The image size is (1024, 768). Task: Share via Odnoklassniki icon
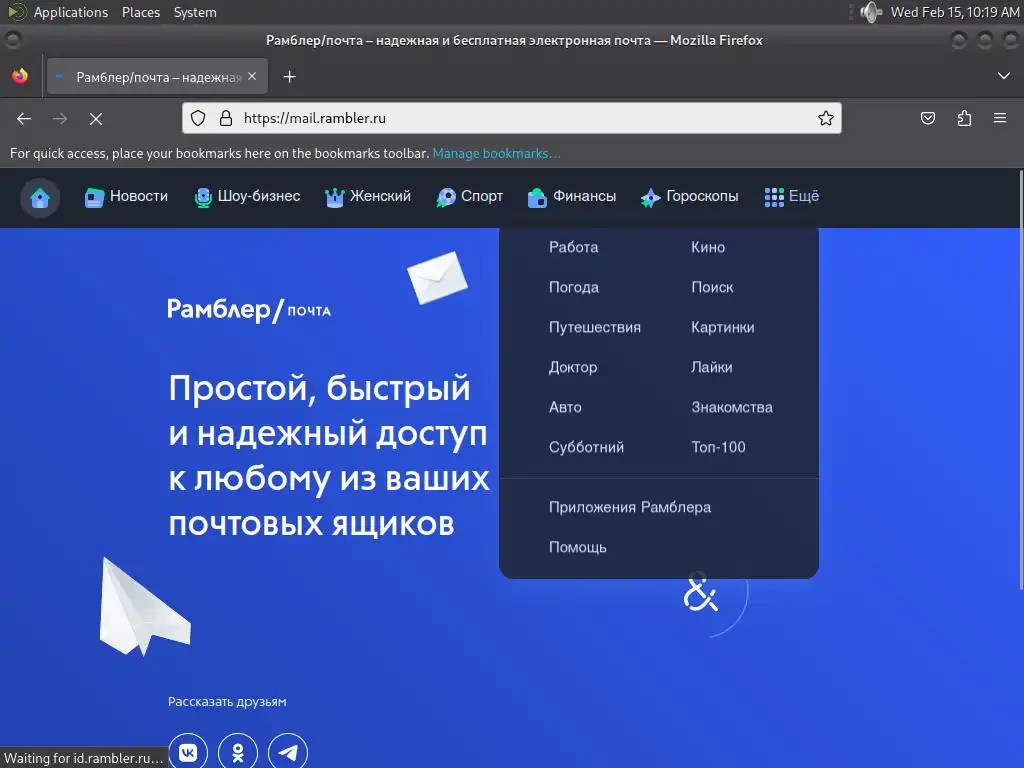tap(238, 752)
